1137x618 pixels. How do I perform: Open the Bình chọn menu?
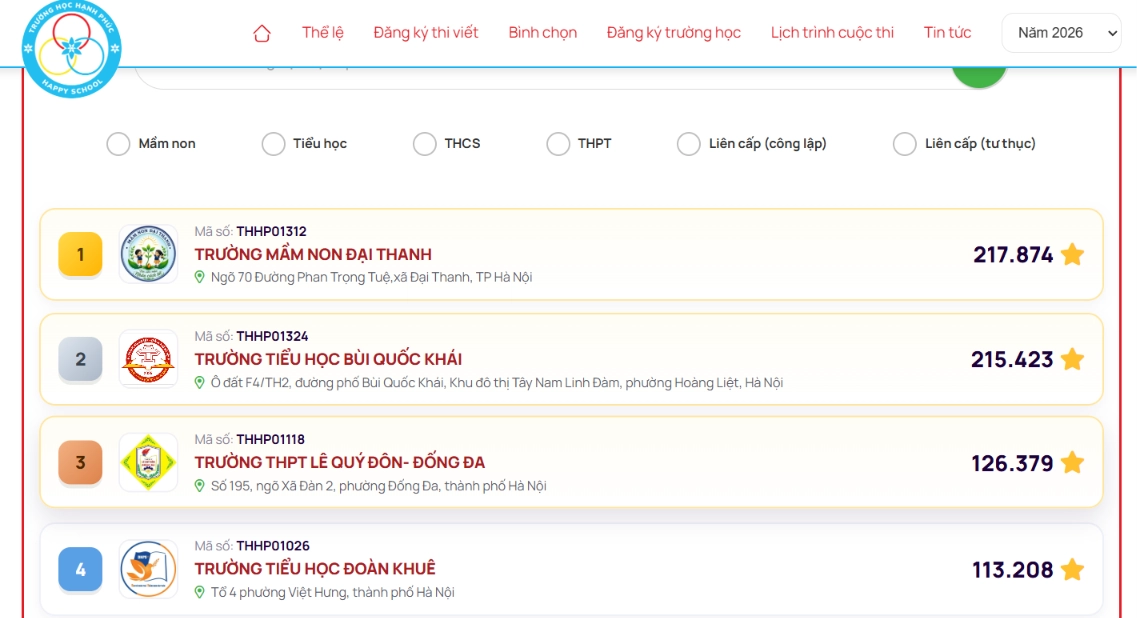[542, 33]
